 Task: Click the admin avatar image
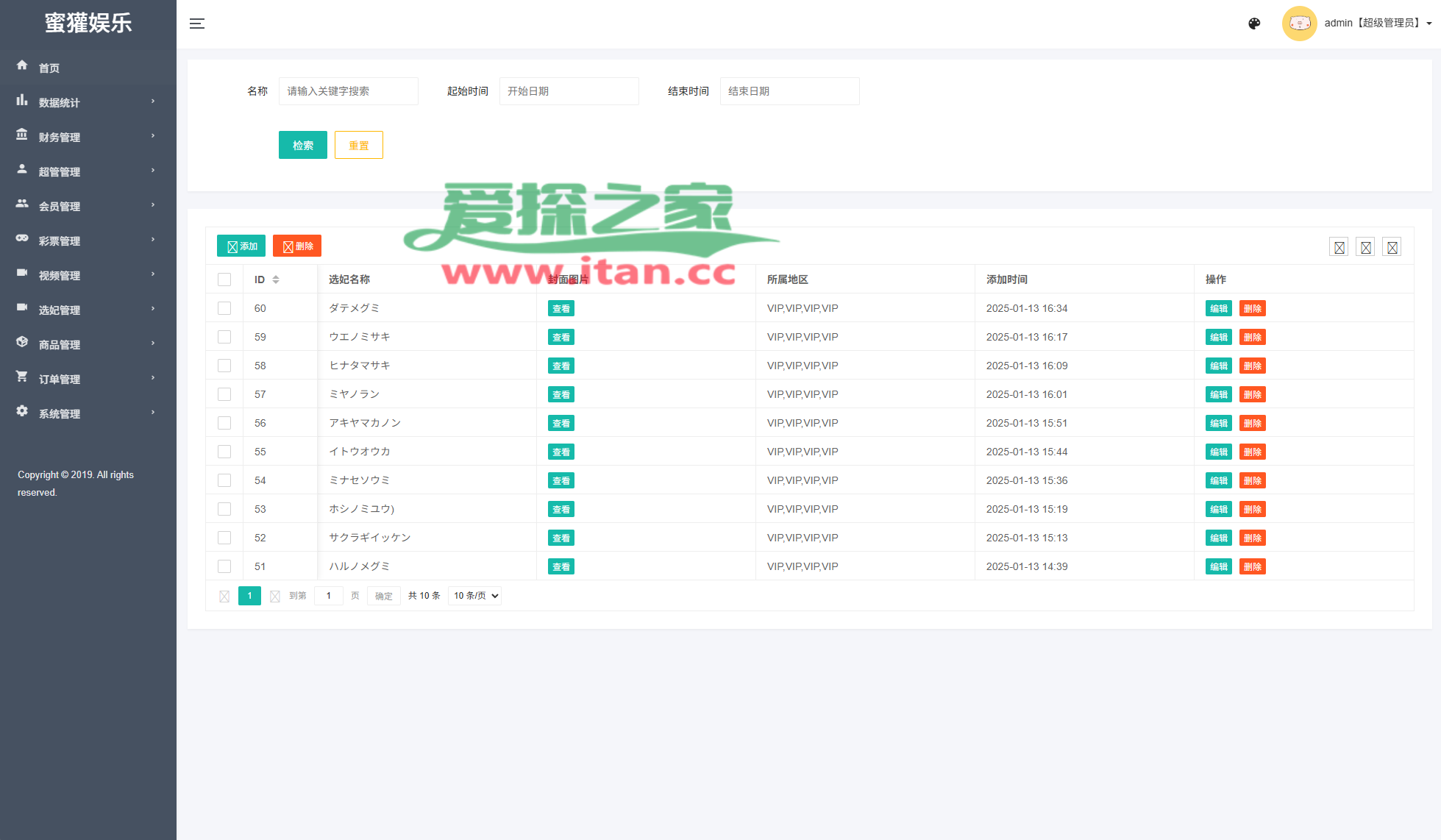click(1299, 24)
